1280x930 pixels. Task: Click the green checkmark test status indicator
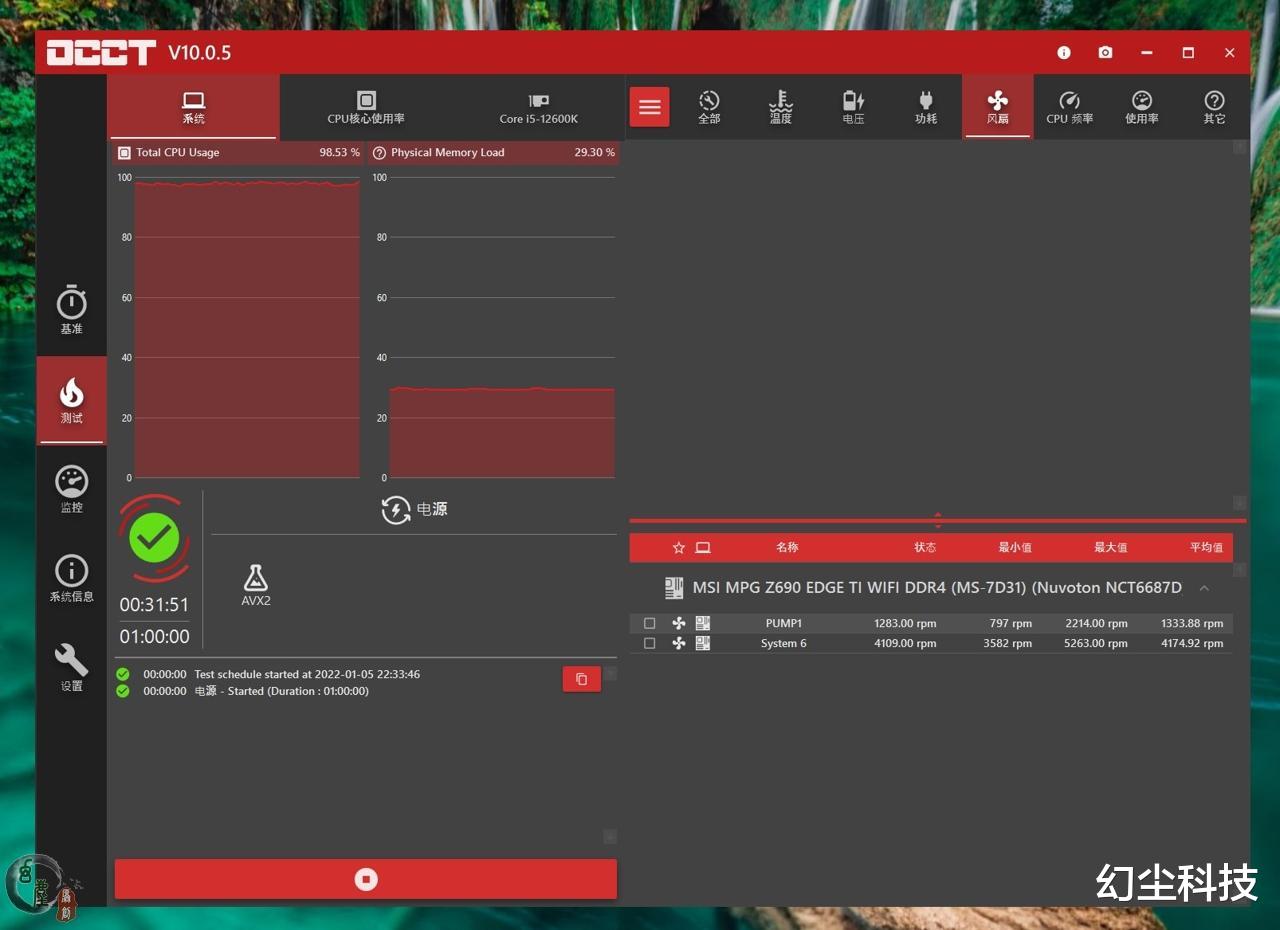(154, 538)
